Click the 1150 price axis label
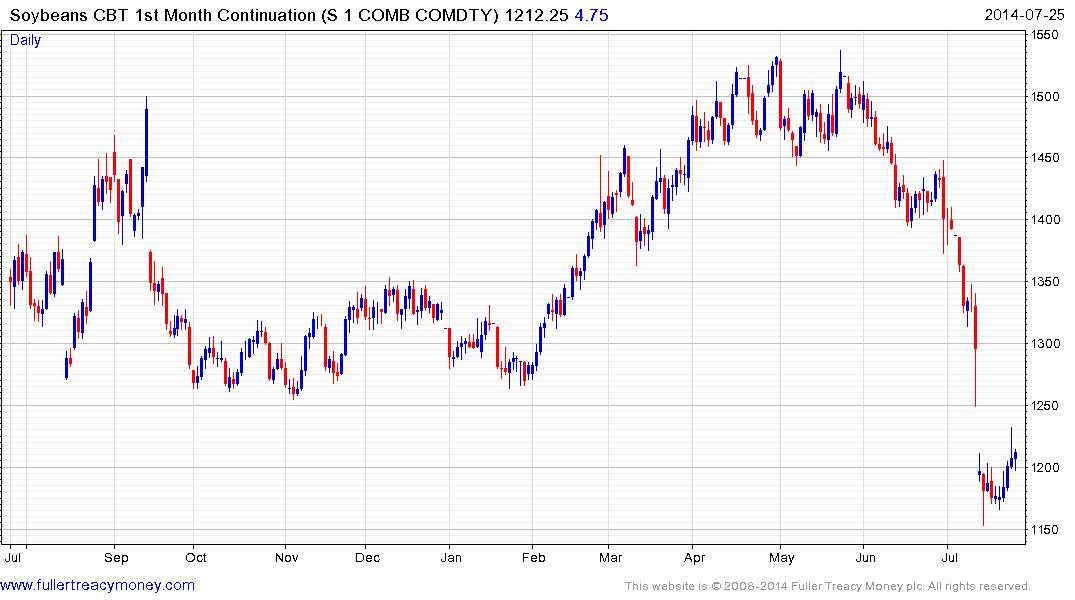The width and height of the screenshot is (1075, 600). tap(1045, 529)
